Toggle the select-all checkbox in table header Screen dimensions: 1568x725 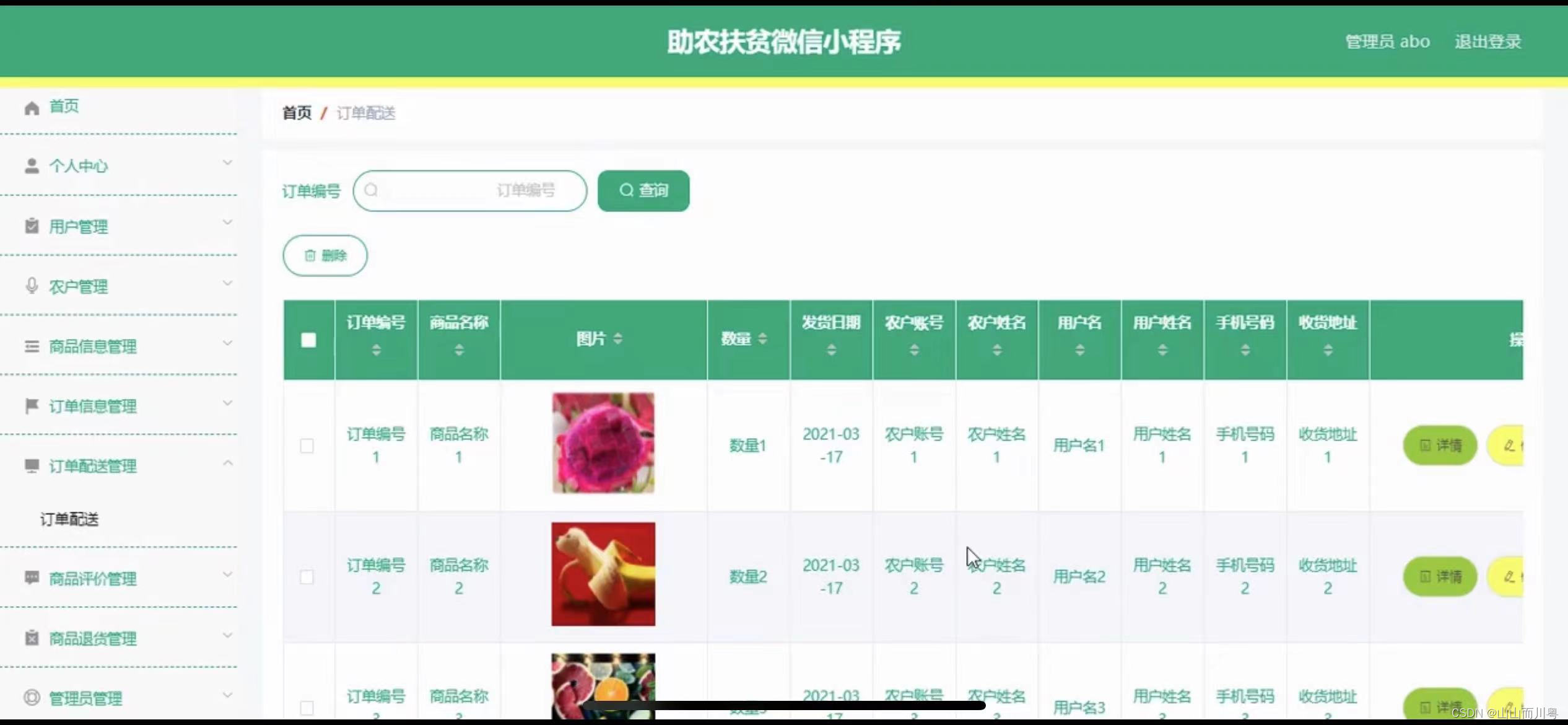coord(308,340)
